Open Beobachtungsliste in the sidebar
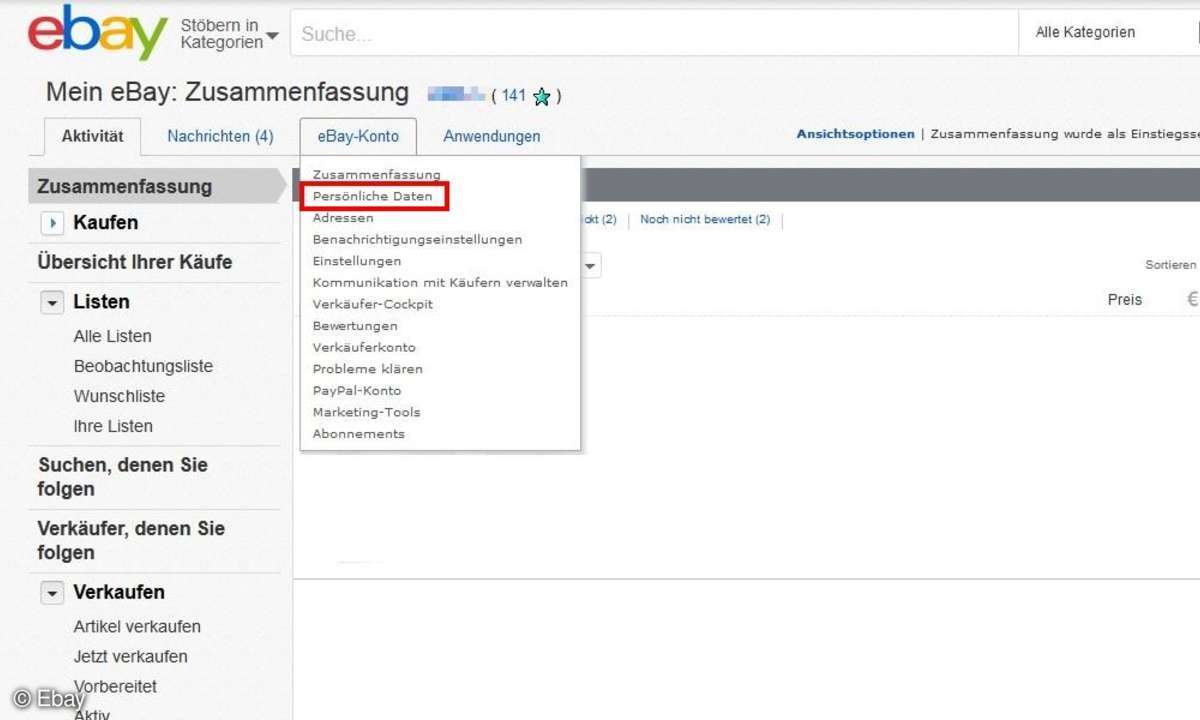The image size is (1200, 720). point(143,366)
